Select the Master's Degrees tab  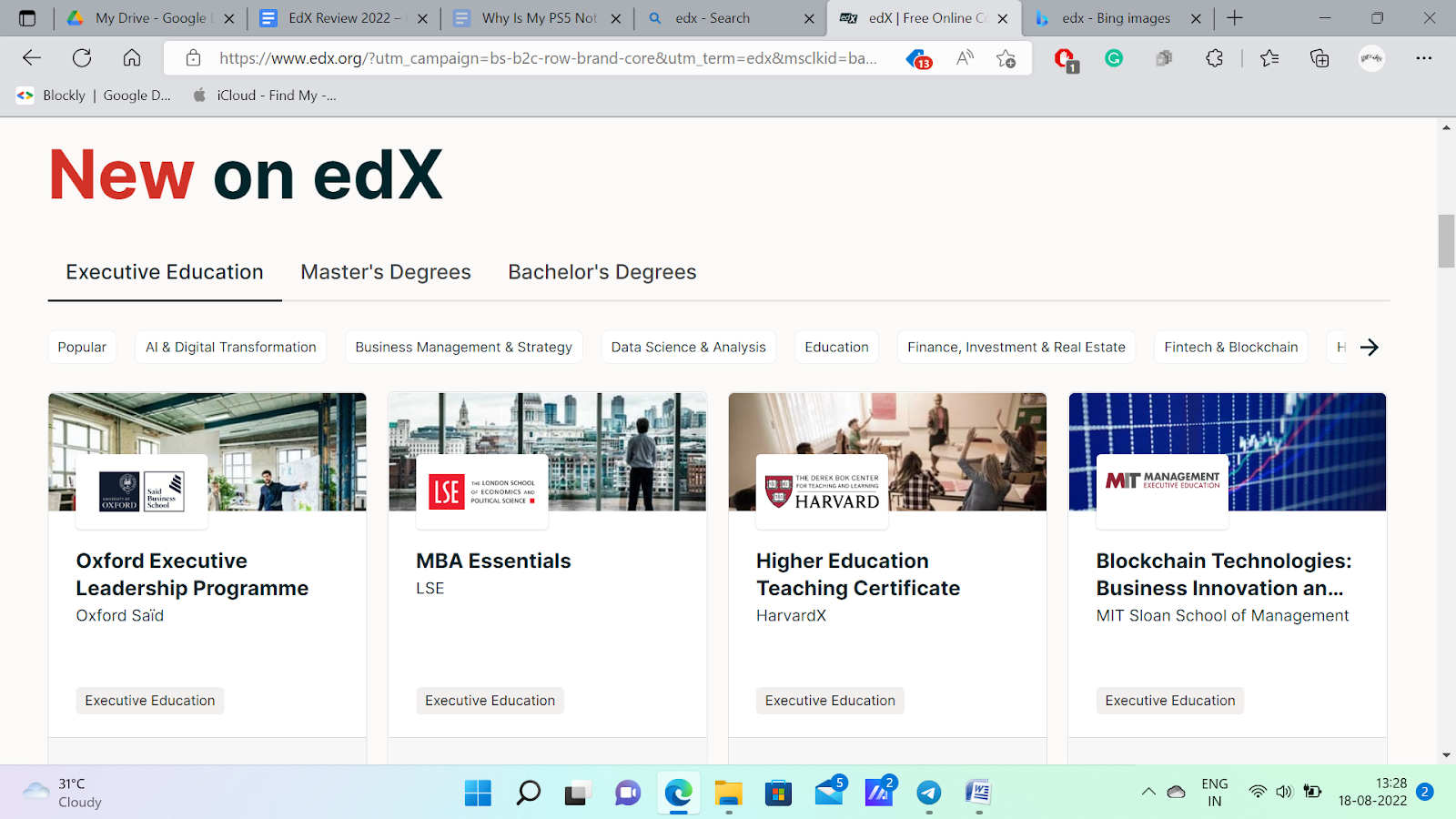click(x=386, y=272)
